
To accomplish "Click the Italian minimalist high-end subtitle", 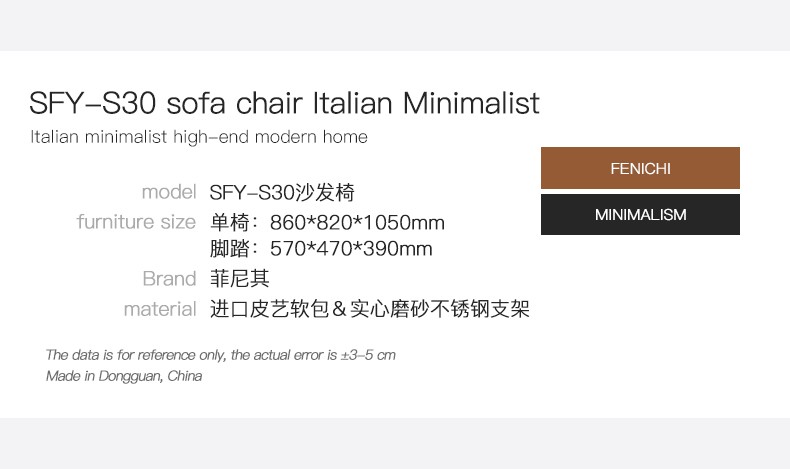I will pyautogui.click(x=199, y=137).
